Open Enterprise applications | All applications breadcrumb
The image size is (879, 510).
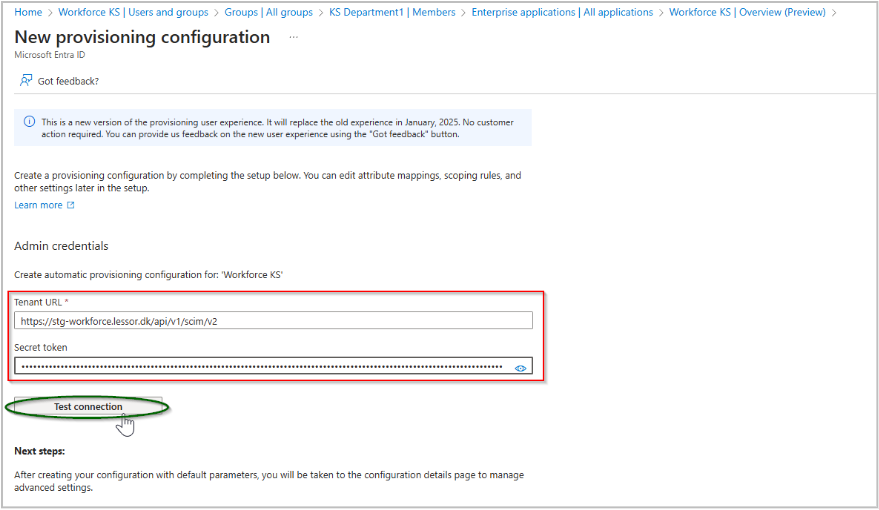pos(562,12)
